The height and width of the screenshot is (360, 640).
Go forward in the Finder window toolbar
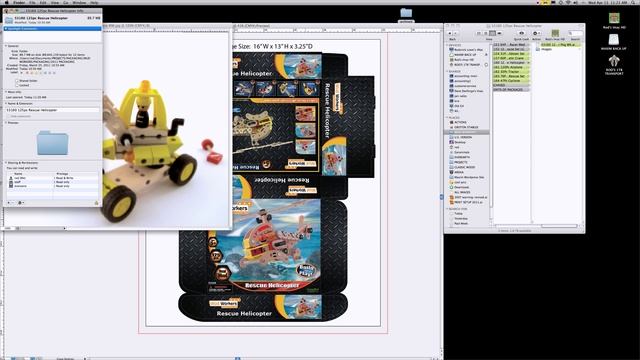pos(456,33)
